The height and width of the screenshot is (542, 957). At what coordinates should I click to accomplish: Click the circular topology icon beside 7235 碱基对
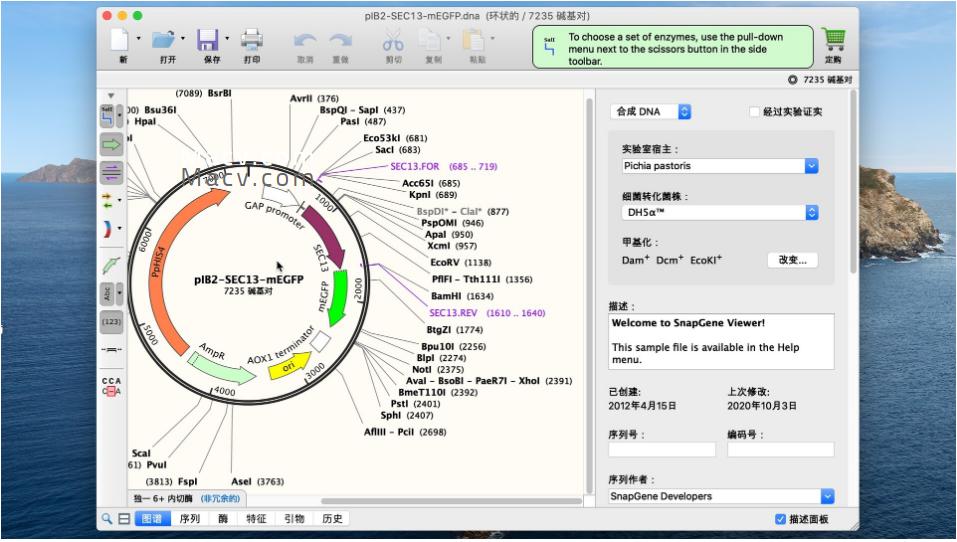pos(792,80)
